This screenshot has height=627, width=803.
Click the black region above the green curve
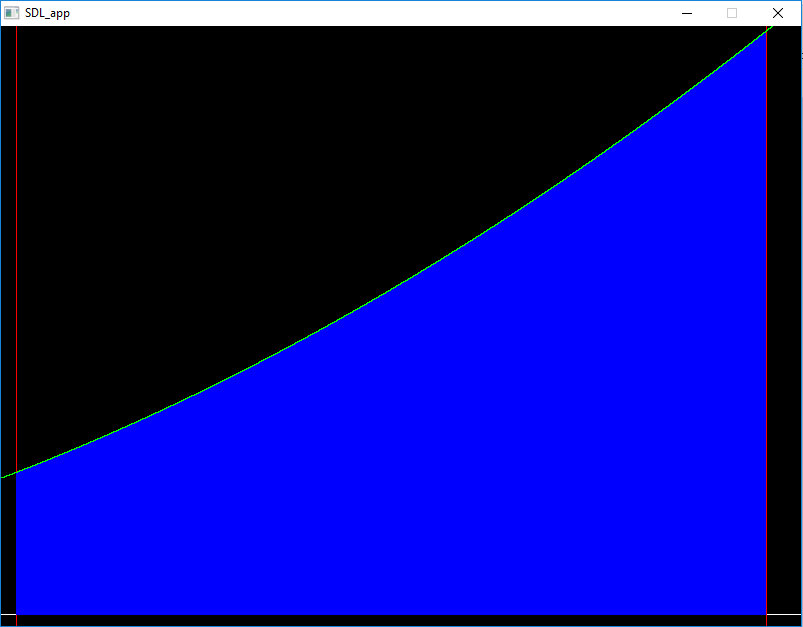300,150
